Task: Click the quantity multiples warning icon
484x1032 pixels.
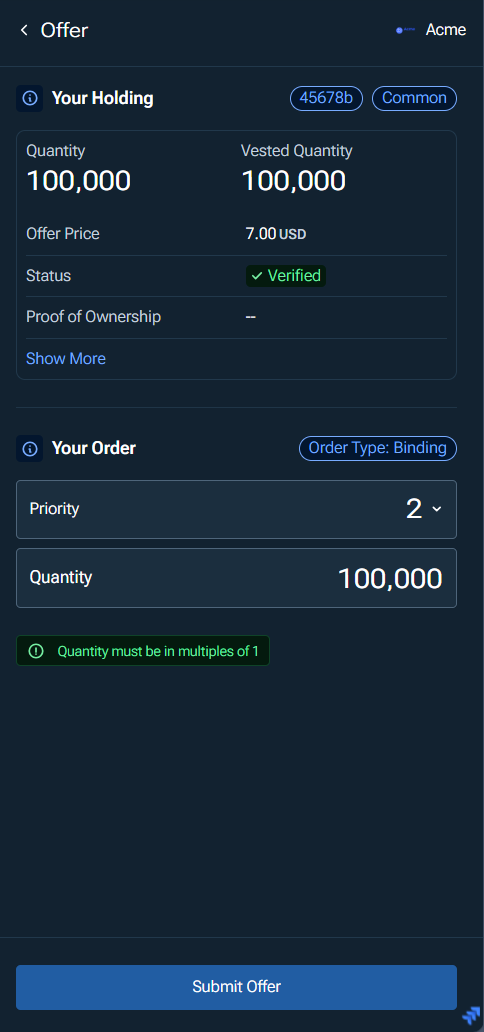Action: [x=36, y=652]
